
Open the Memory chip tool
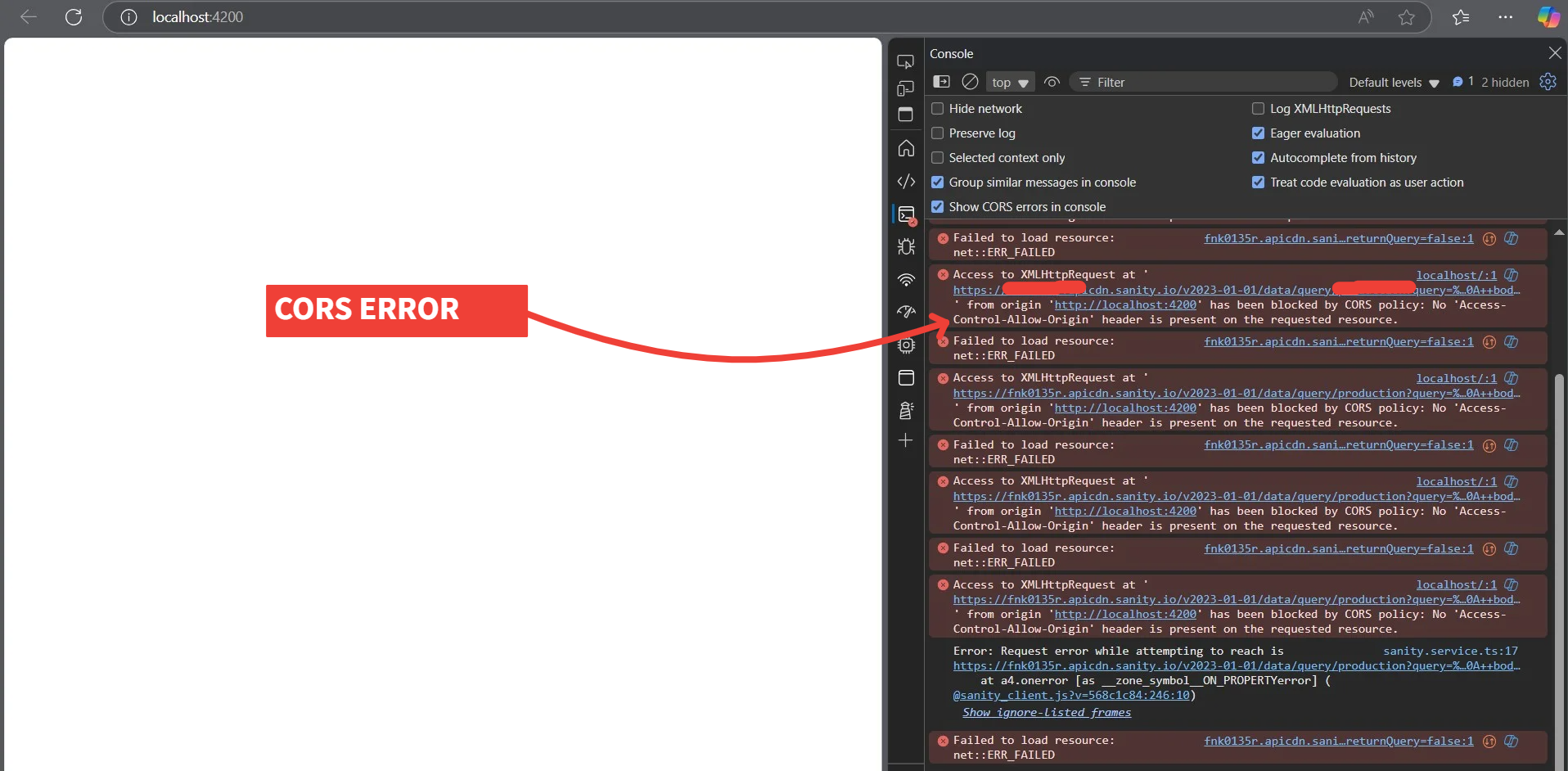click(x=906, y=345)
